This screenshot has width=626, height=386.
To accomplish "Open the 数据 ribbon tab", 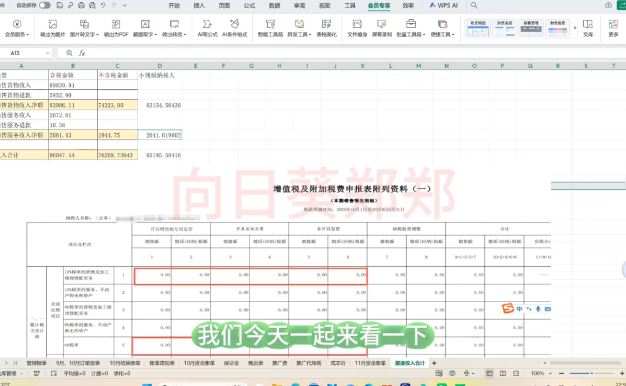I will [x=274, y=5].
